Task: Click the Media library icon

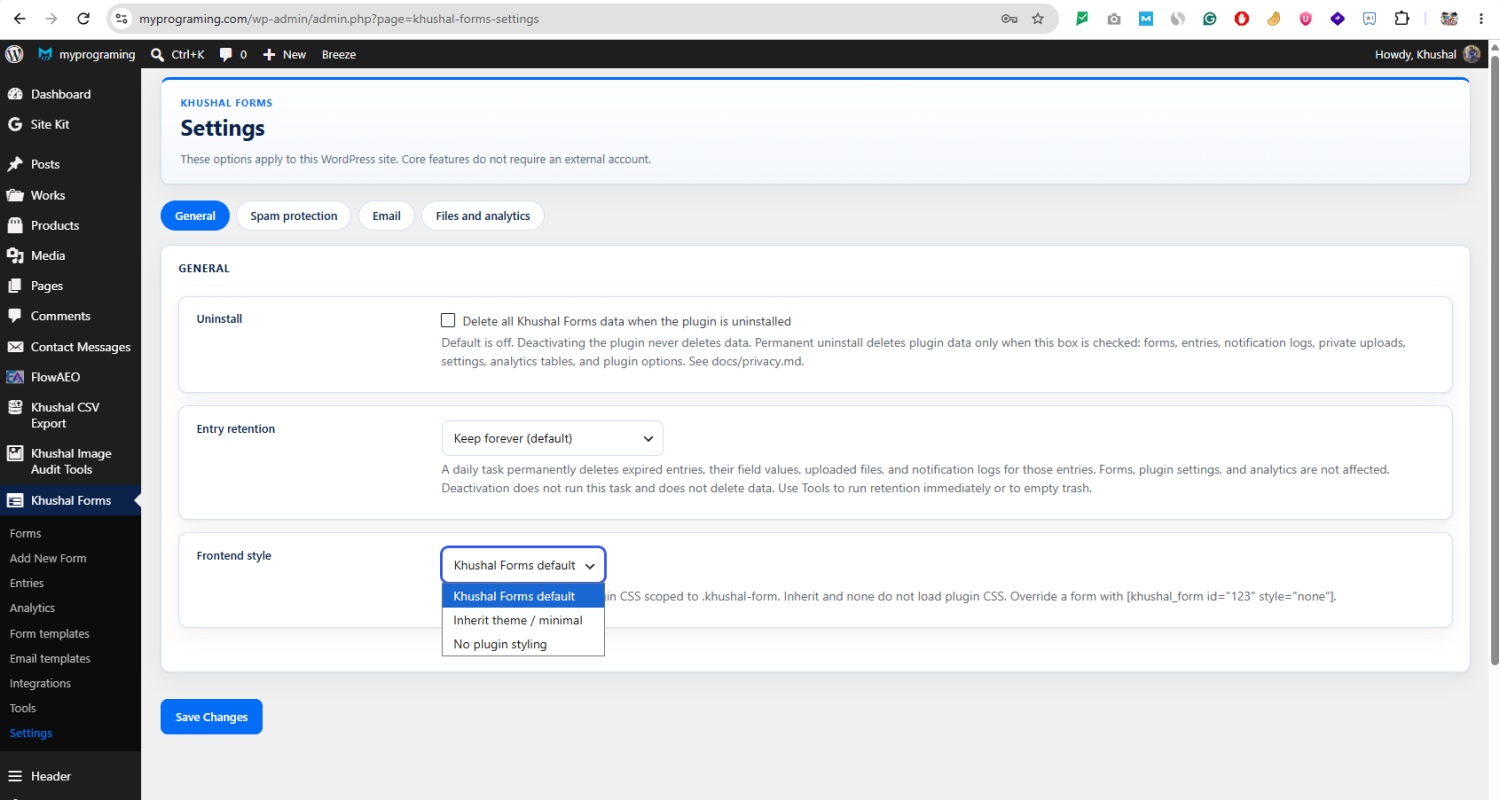Action: [15, 255]
